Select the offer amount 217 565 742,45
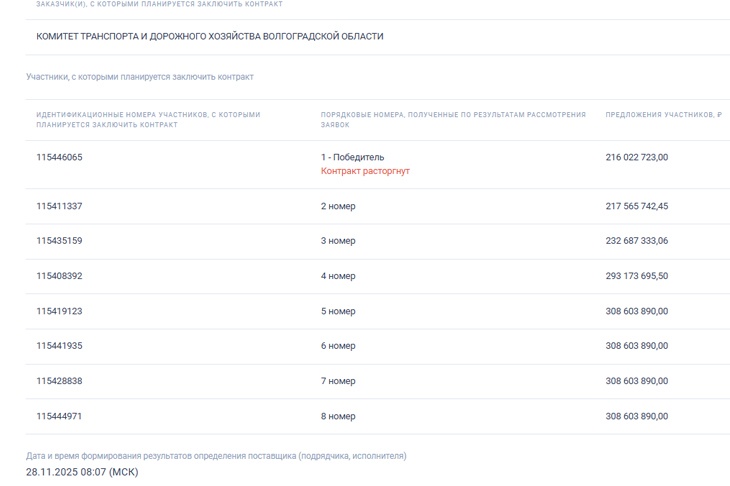Screen dimensions: 730x486 (x=636, y=206)
